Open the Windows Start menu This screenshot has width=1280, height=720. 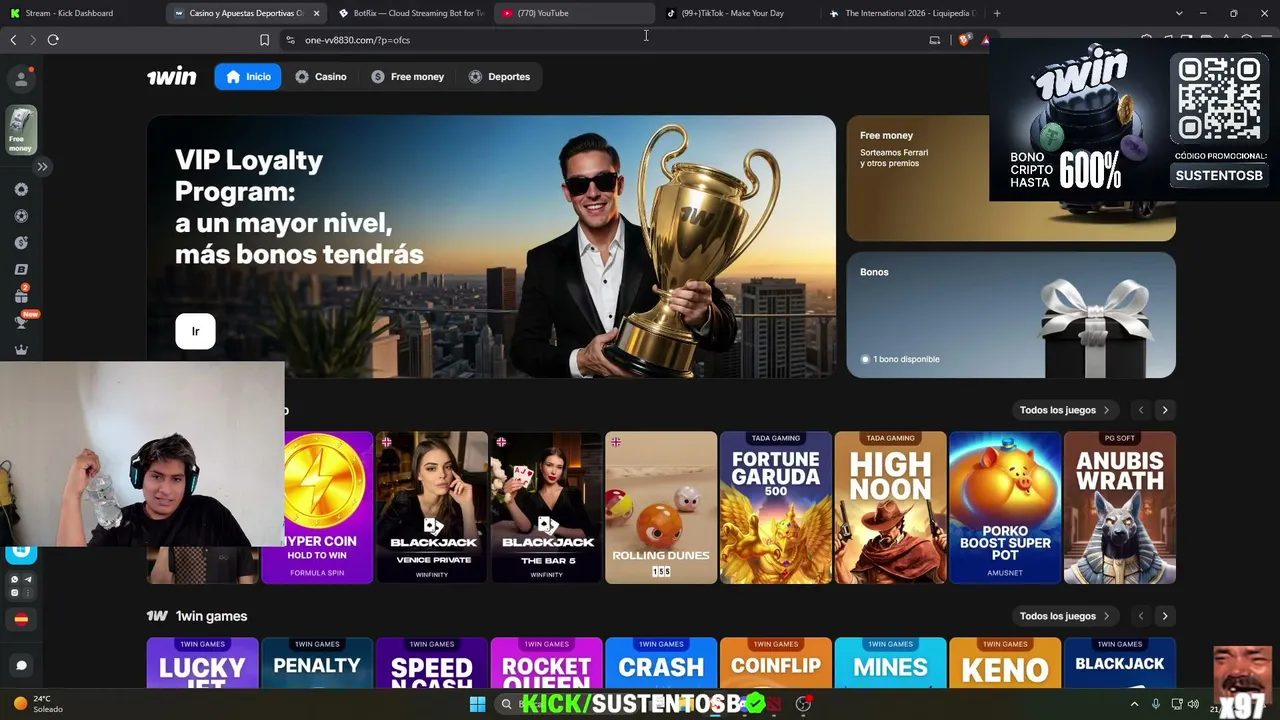477,704
